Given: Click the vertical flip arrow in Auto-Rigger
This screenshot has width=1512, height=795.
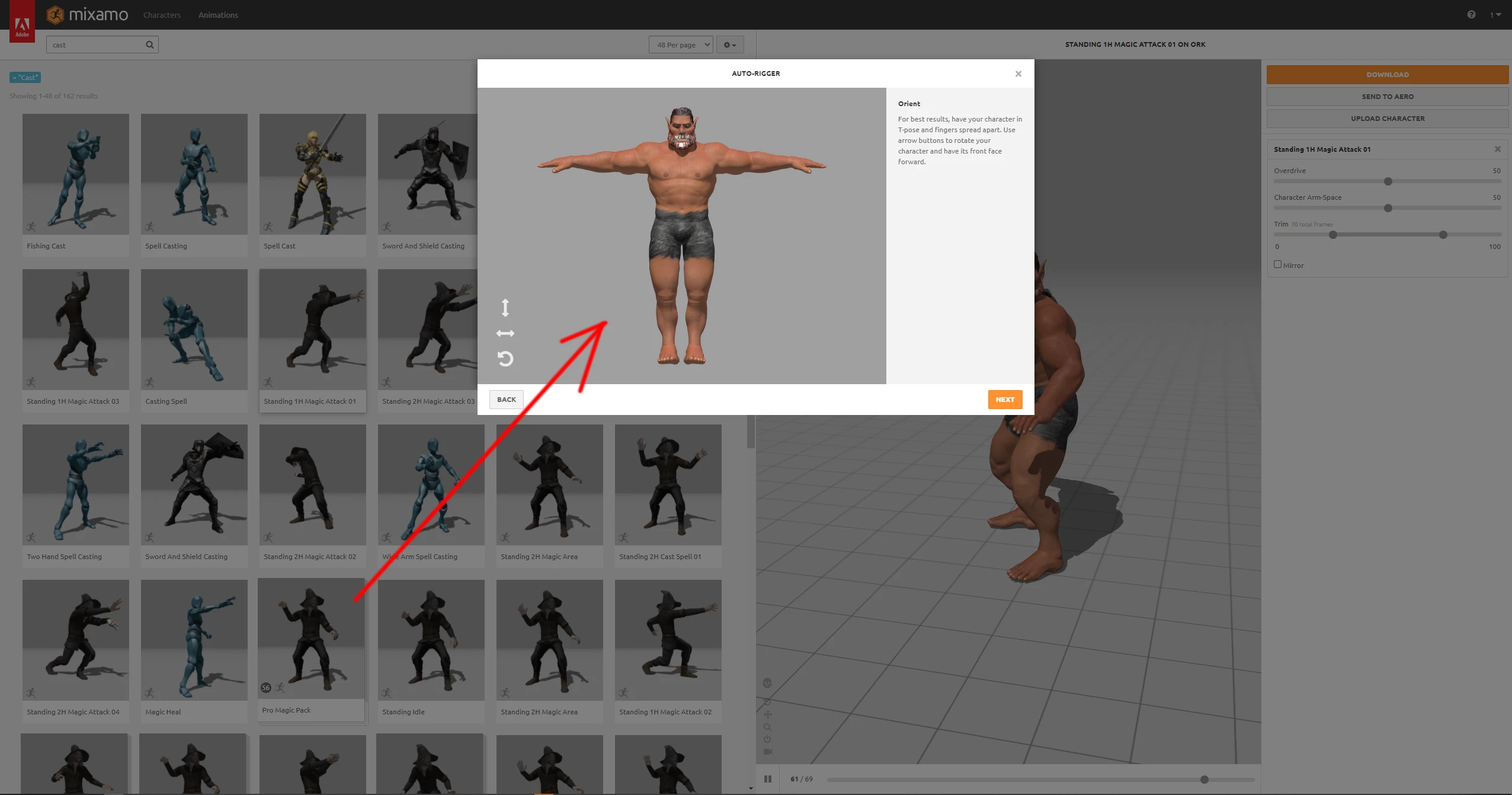Looking at the screenshot, I should point(505,308).
